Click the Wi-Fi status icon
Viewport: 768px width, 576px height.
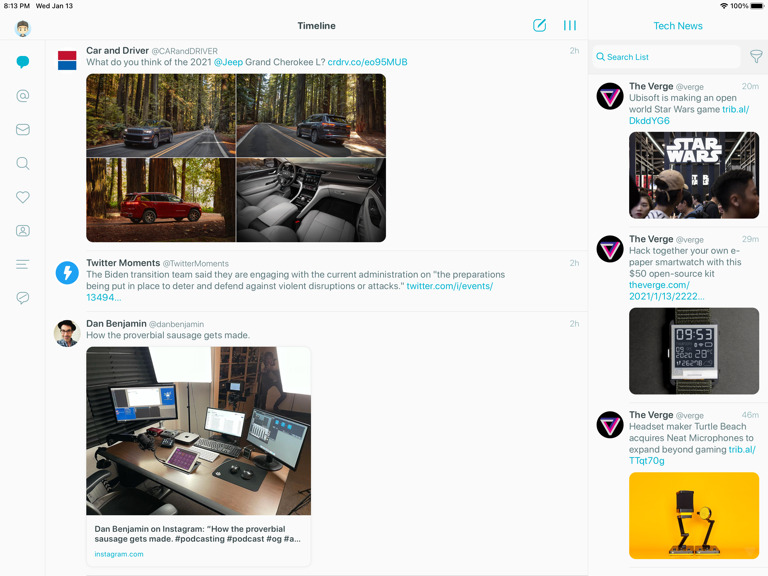click(x=723, y=6)
